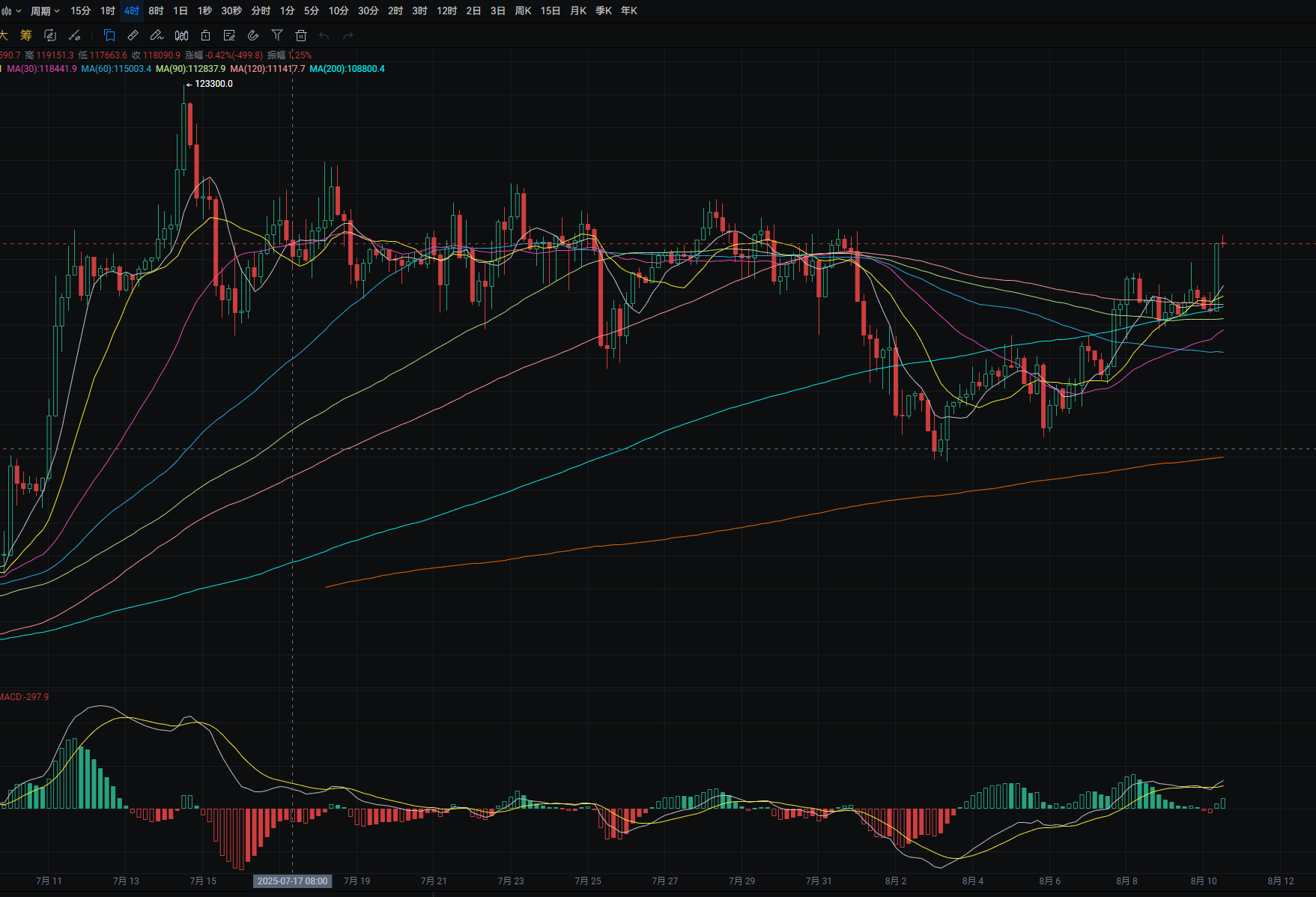Toggle the 筹 chip distribution view
The height and width of the screenshot is (897, 1316).
pyautogui.click(x=26, y=35)
